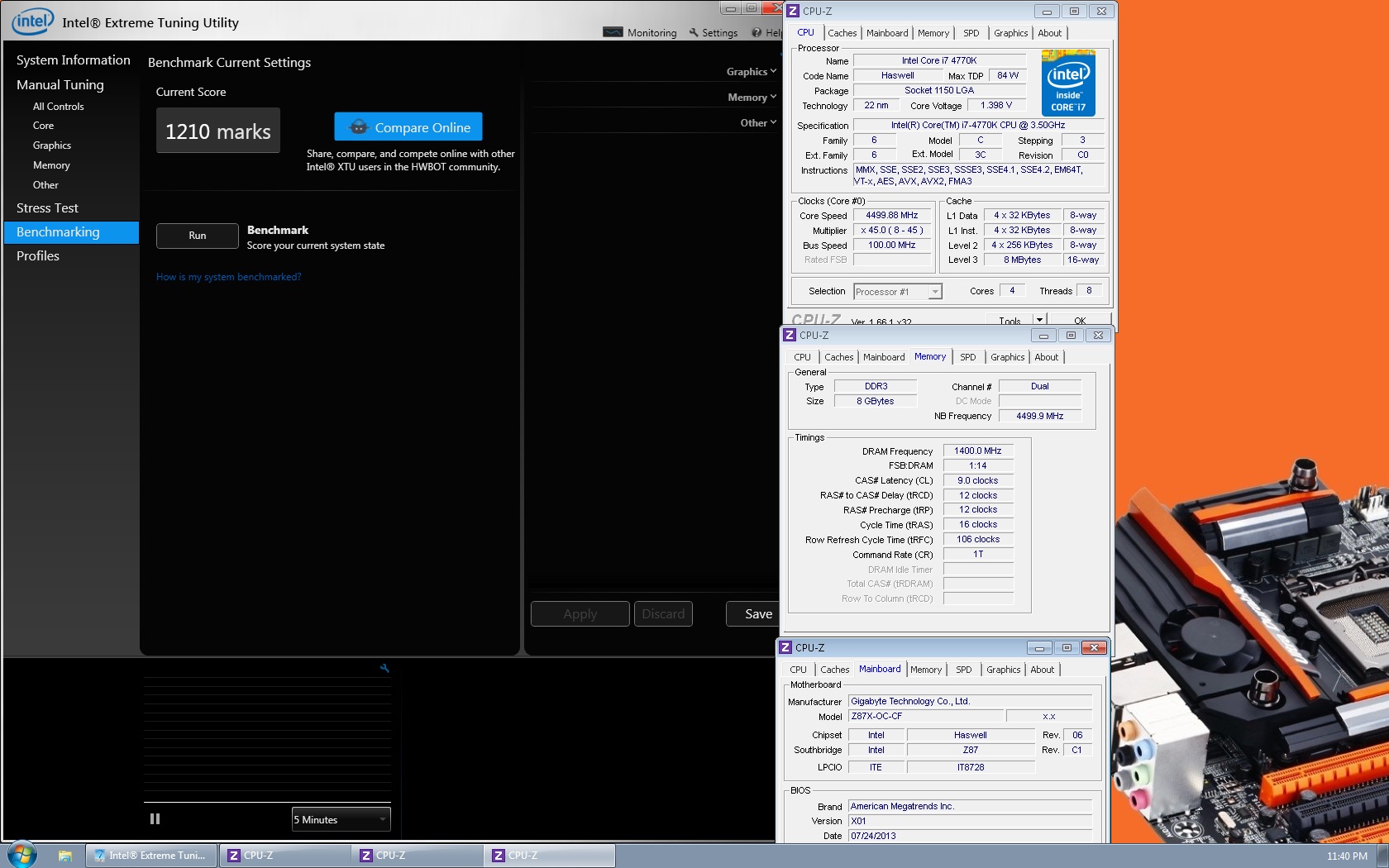Open the 5 Minutes duration dropdown
The width and height of the screenshot is (1389, 868).
341,819
